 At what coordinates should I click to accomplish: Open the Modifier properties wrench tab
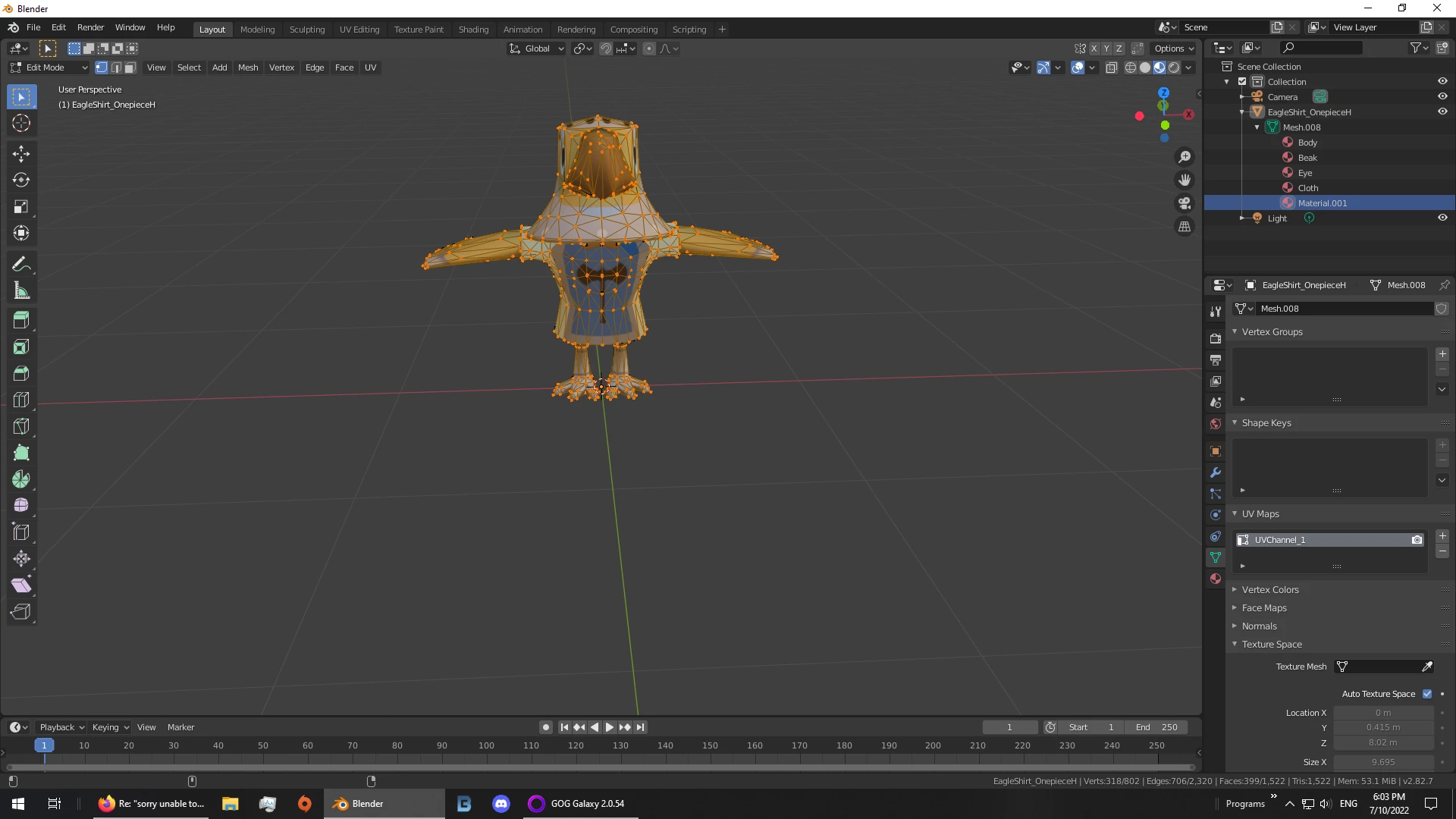(x=1216, y=472)
